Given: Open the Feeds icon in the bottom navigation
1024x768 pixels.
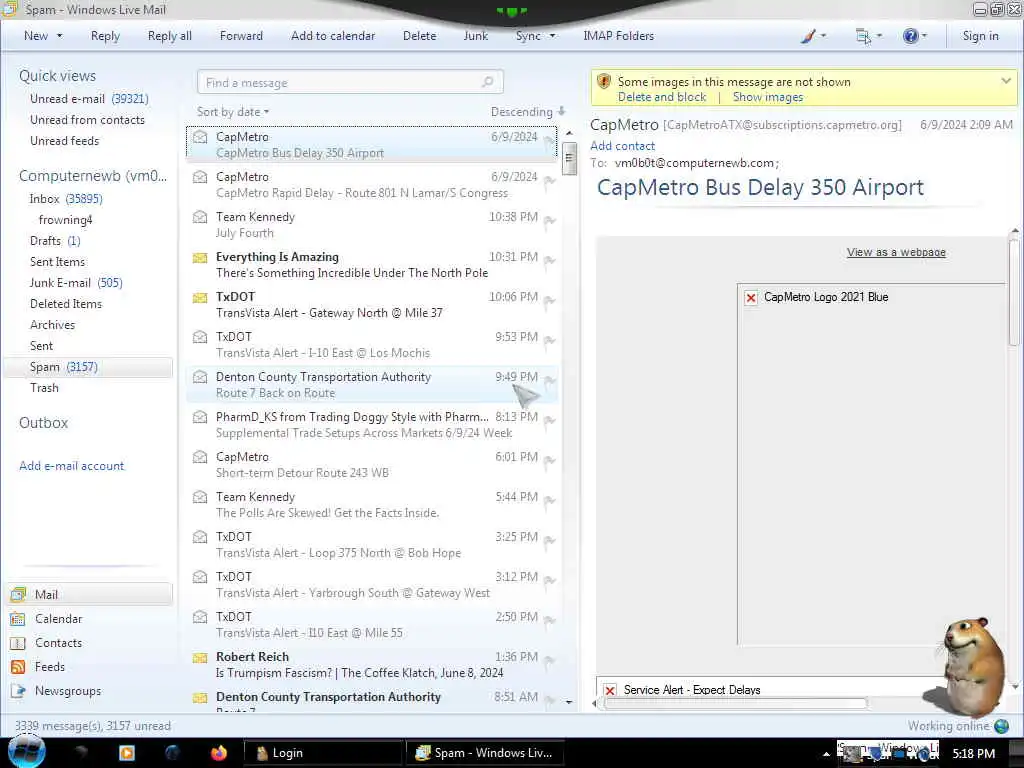Looking at the screenshot, I should point(18,667).
